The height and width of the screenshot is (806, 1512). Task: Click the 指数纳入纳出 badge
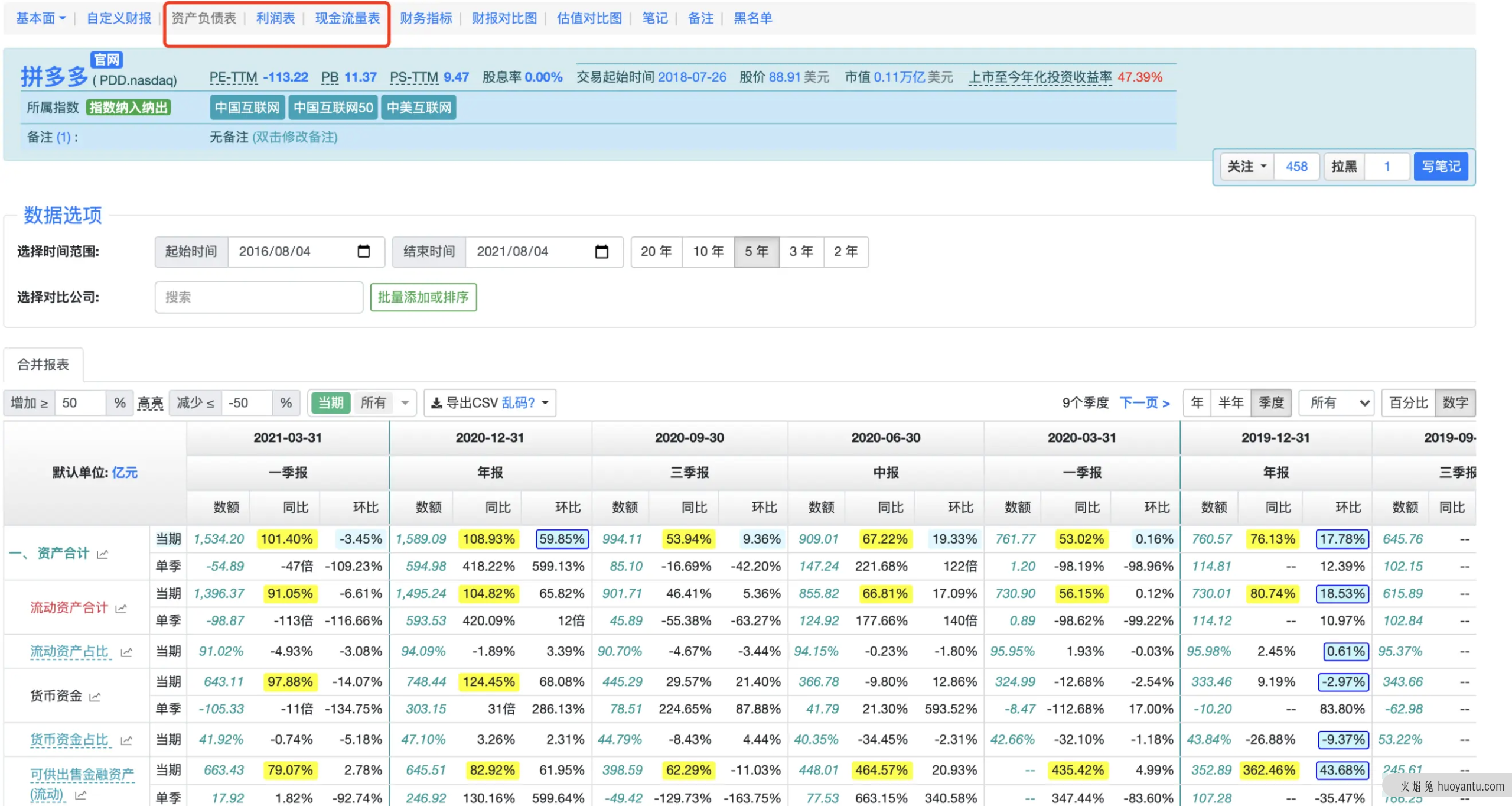click(128, 108)
